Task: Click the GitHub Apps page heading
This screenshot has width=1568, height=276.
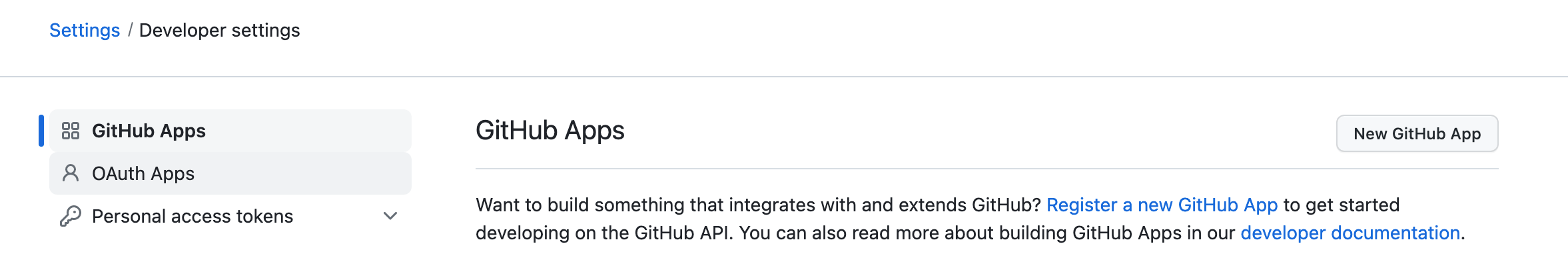Action: [x=550, y=130]
